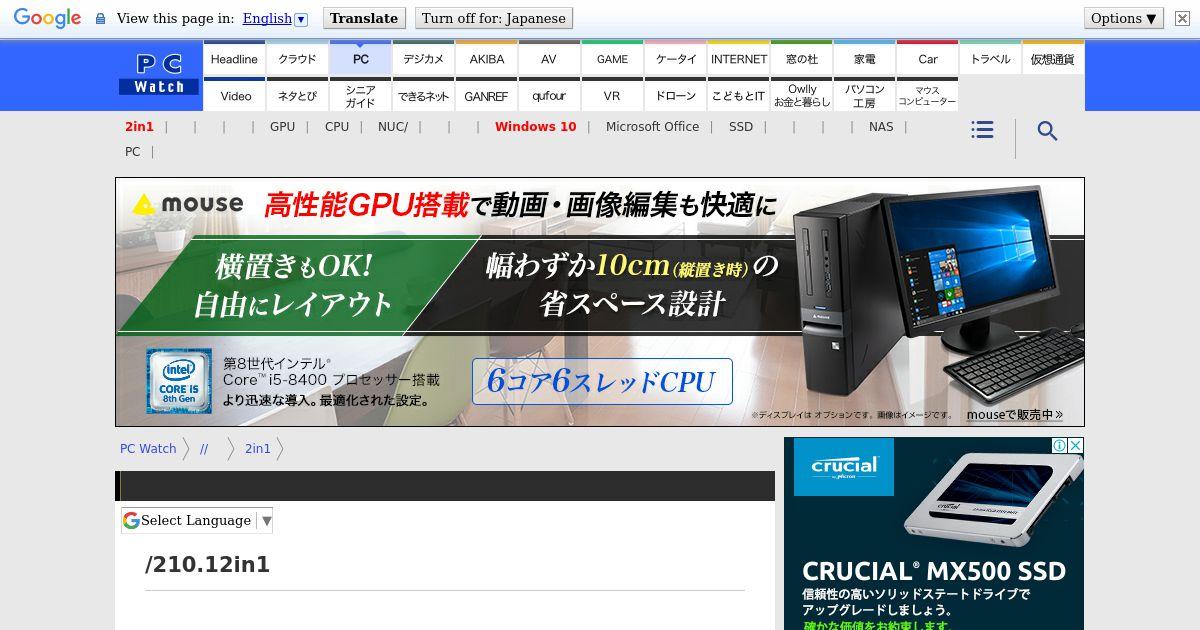
Task: Open the qufour tab
Action: click(549, 96)
